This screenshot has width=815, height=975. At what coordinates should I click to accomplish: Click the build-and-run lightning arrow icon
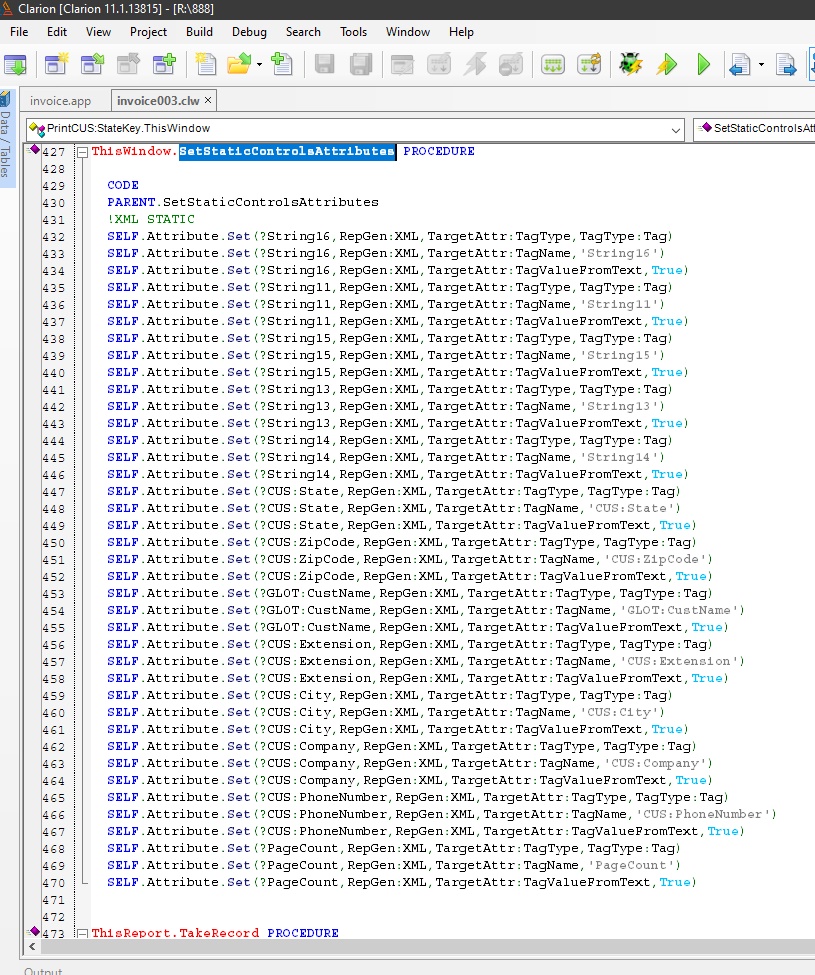[666, 65]
